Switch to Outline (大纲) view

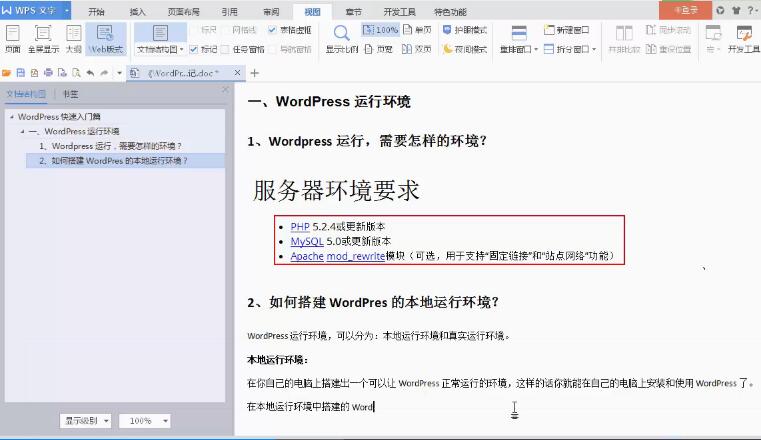click(73, 38)
